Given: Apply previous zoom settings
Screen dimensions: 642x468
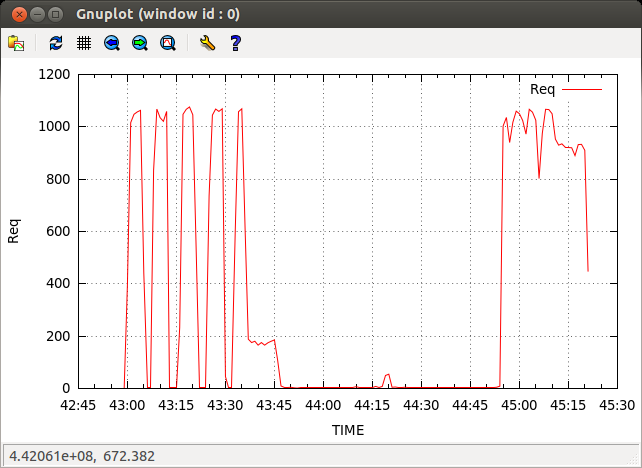Looking at the screenshot, I should (111, 43).
